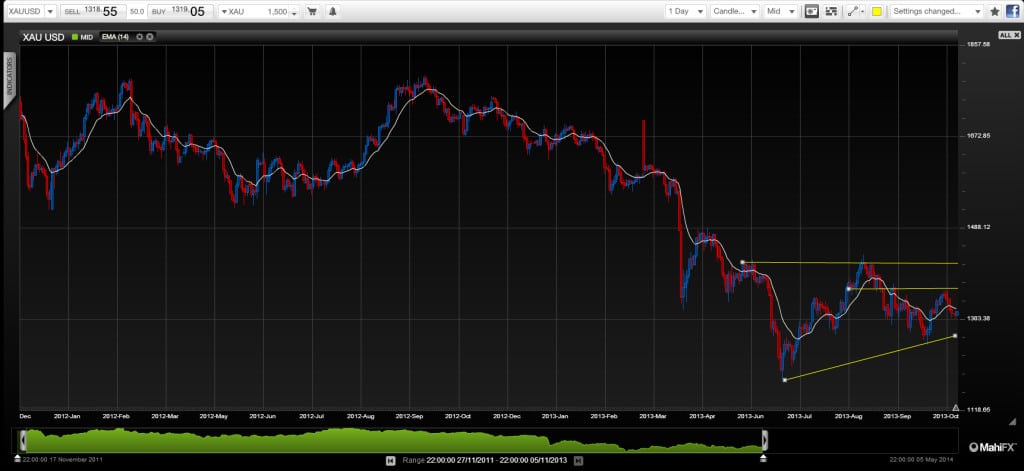Image resolution: width=1024 pixels, height=471 pixels.
Task: Click the BUY 1319.05 price button
Action: pyautogui.click(x=180, y=11)
